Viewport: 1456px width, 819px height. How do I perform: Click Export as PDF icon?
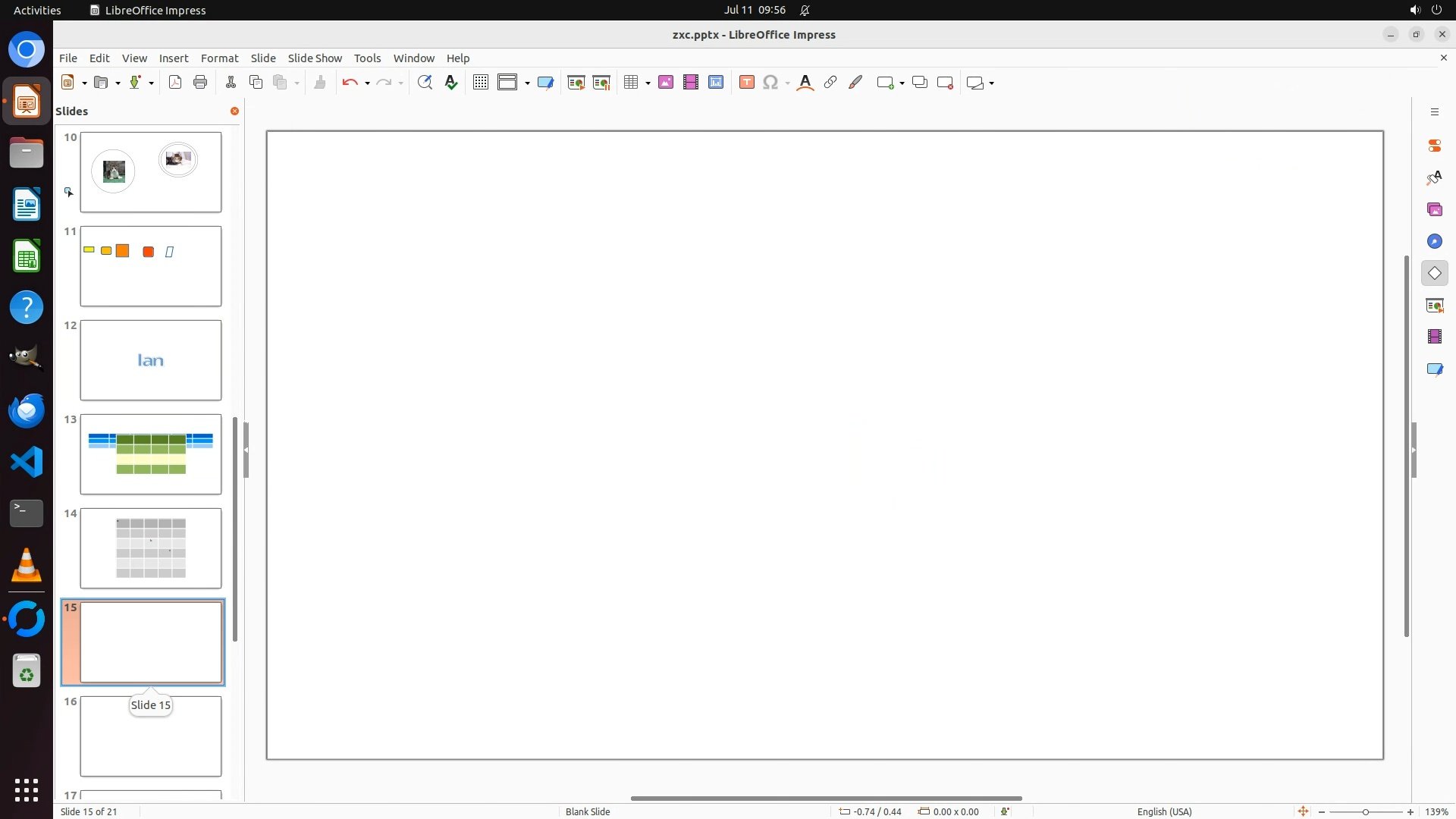point(175,83)
